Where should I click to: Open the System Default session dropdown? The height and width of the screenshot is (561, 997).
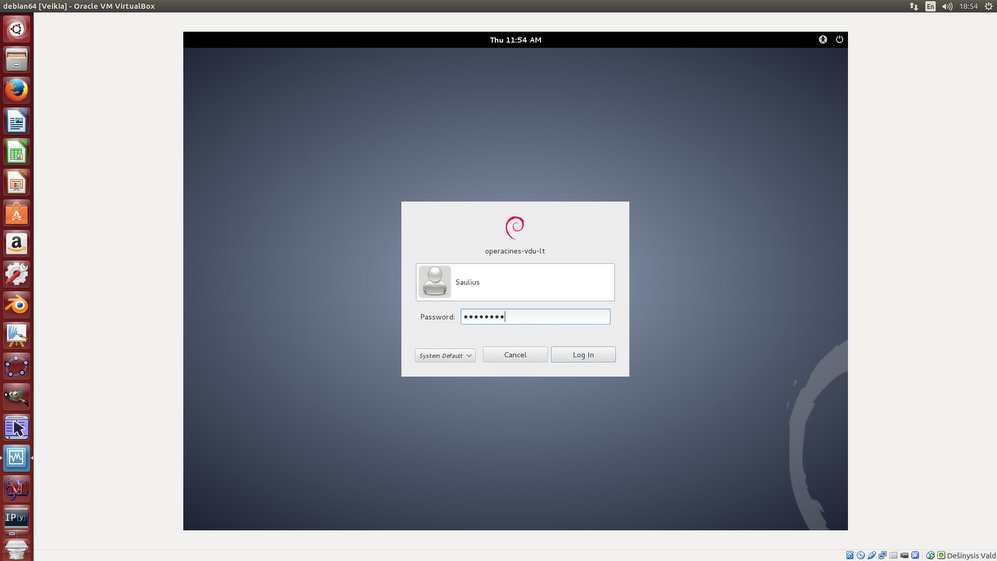pyautogui.click(x=445, y=355)
